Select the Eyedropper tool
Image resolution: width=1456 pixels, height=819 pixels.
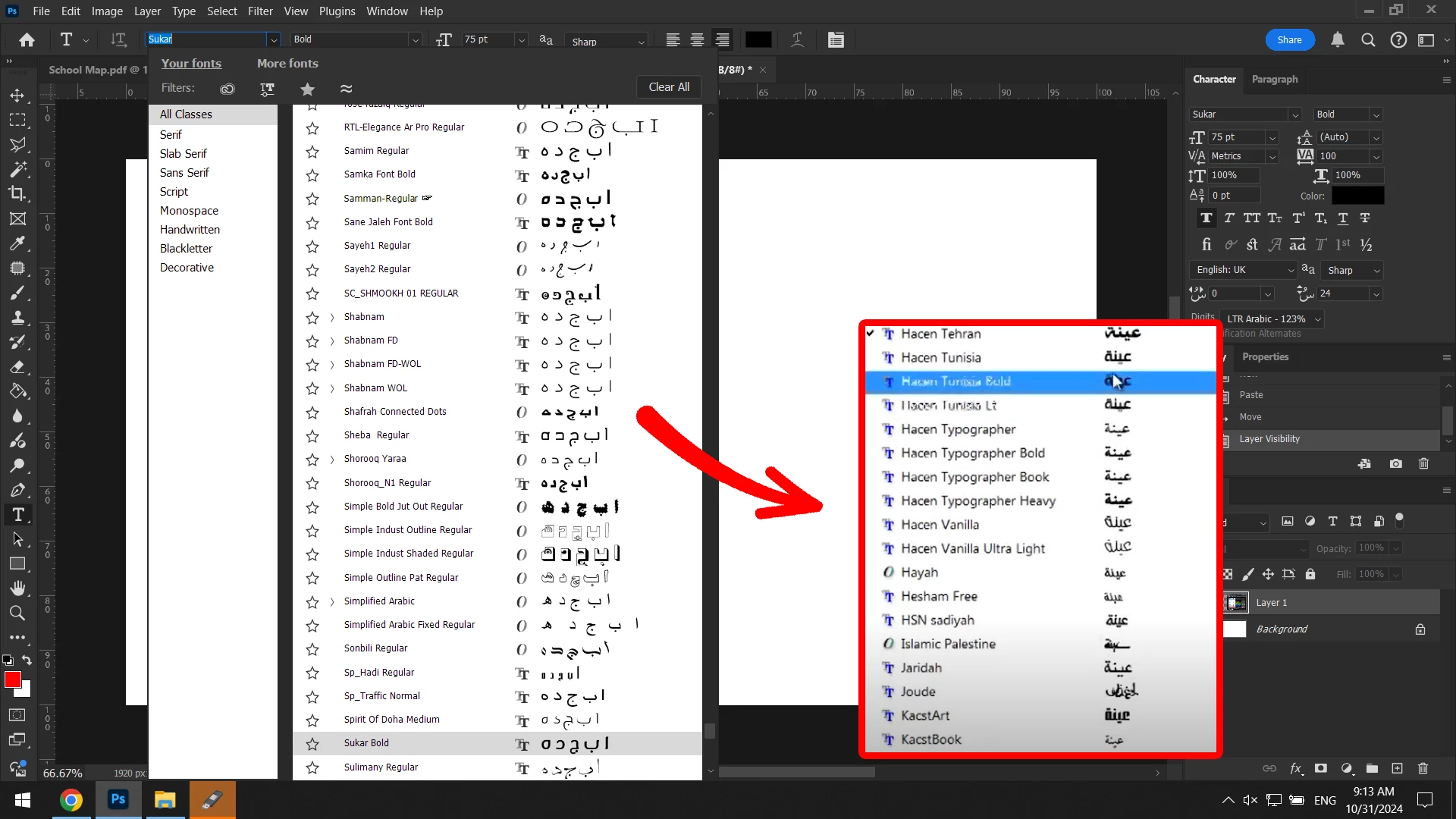[x=17, y=243]
